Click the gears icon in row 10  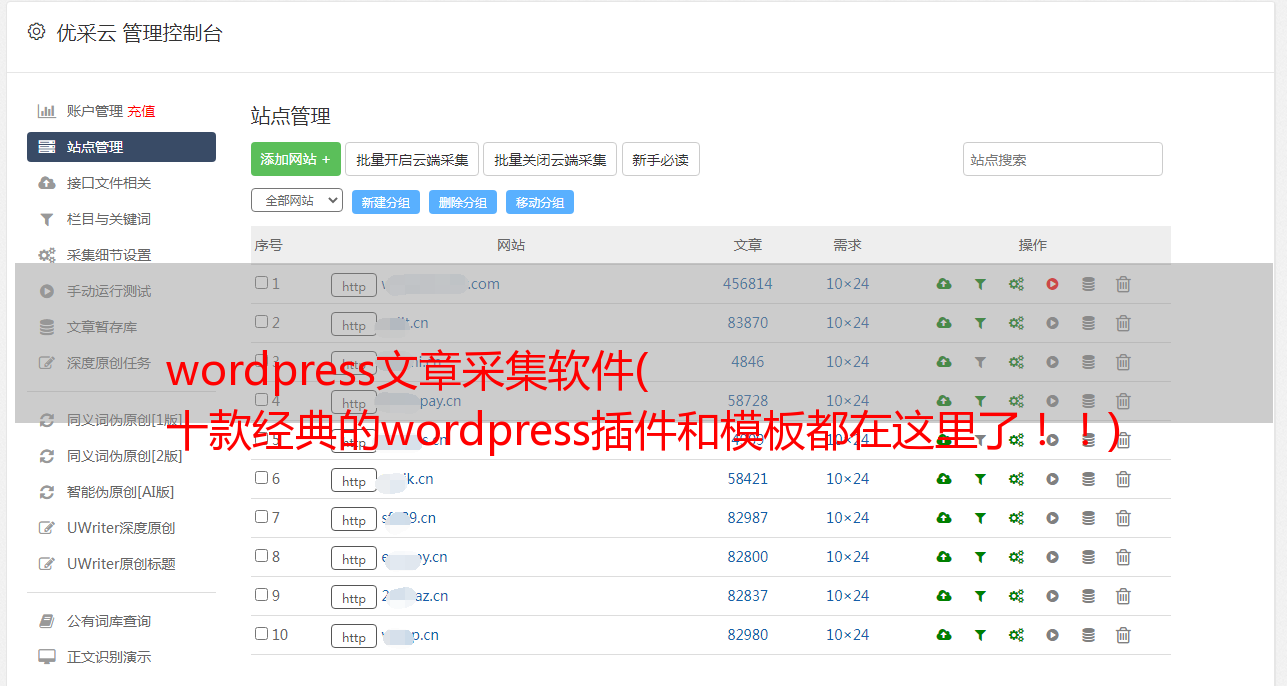click(1016, 635)
